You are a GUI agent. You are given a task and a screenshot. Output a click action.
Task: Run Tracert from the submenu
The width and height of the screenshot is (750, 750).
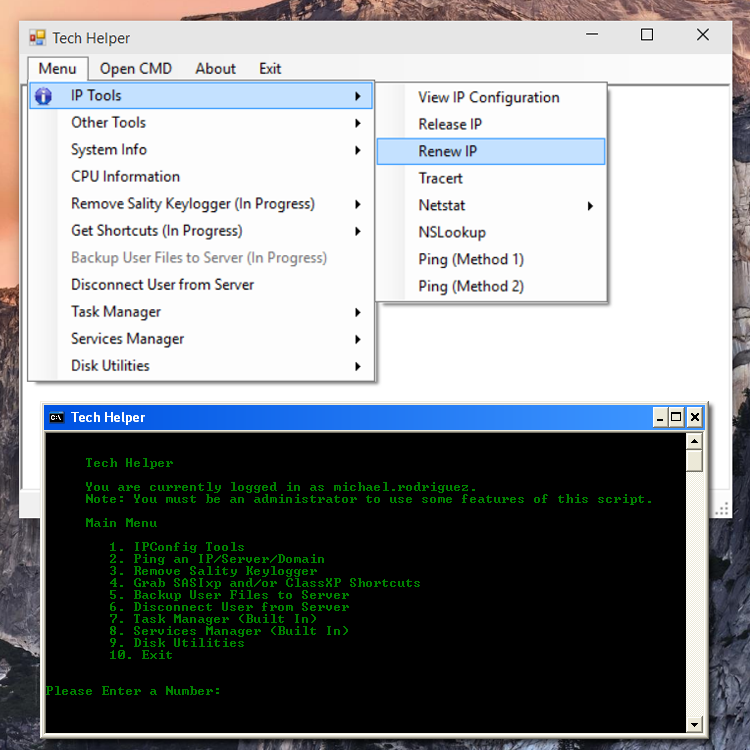click(491, 178)
